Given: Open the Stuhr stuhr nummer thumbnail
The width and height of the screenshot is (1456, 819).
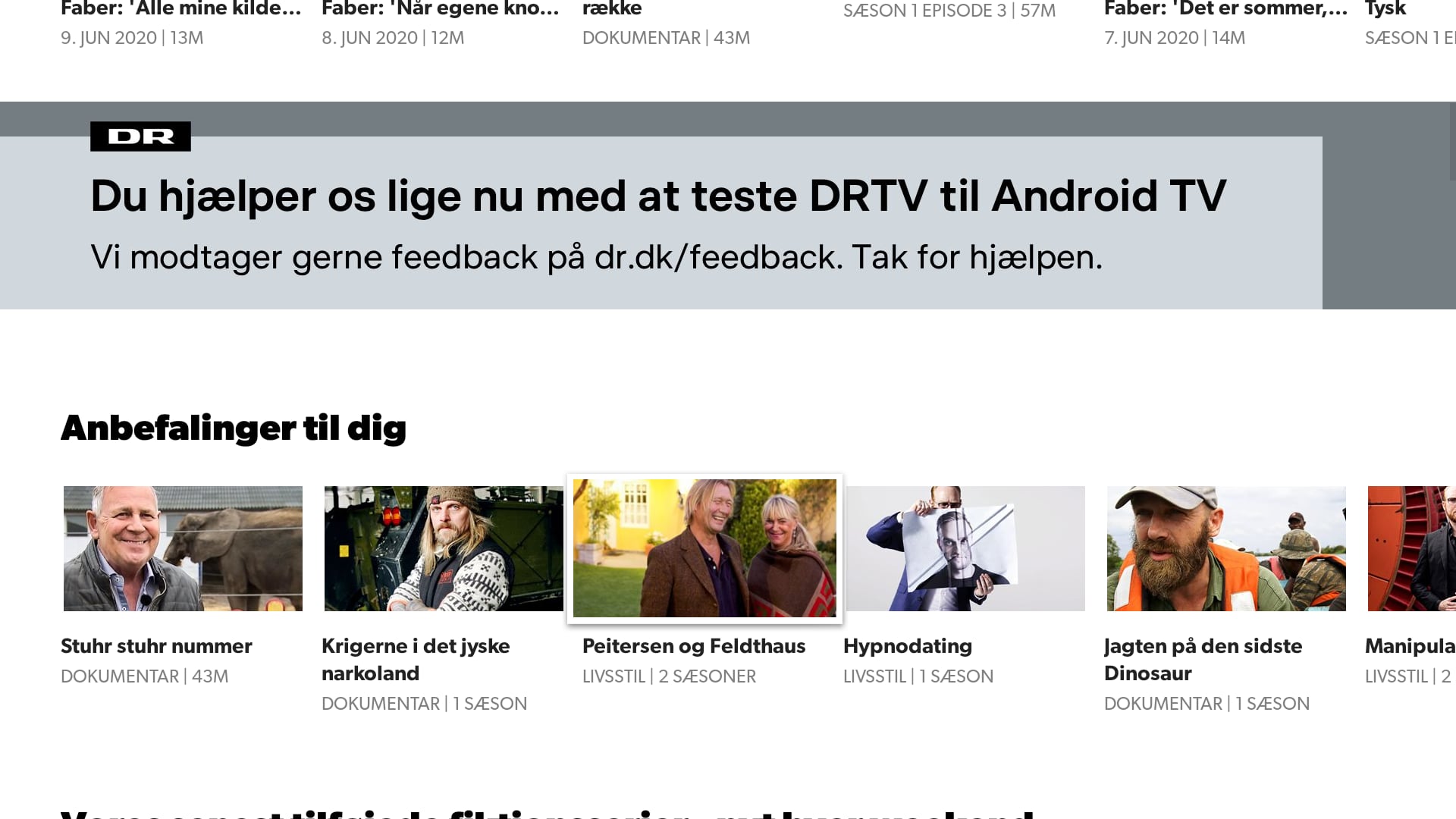Looking at the screenshot, I should pyautogui.click(x=183, y=548).
